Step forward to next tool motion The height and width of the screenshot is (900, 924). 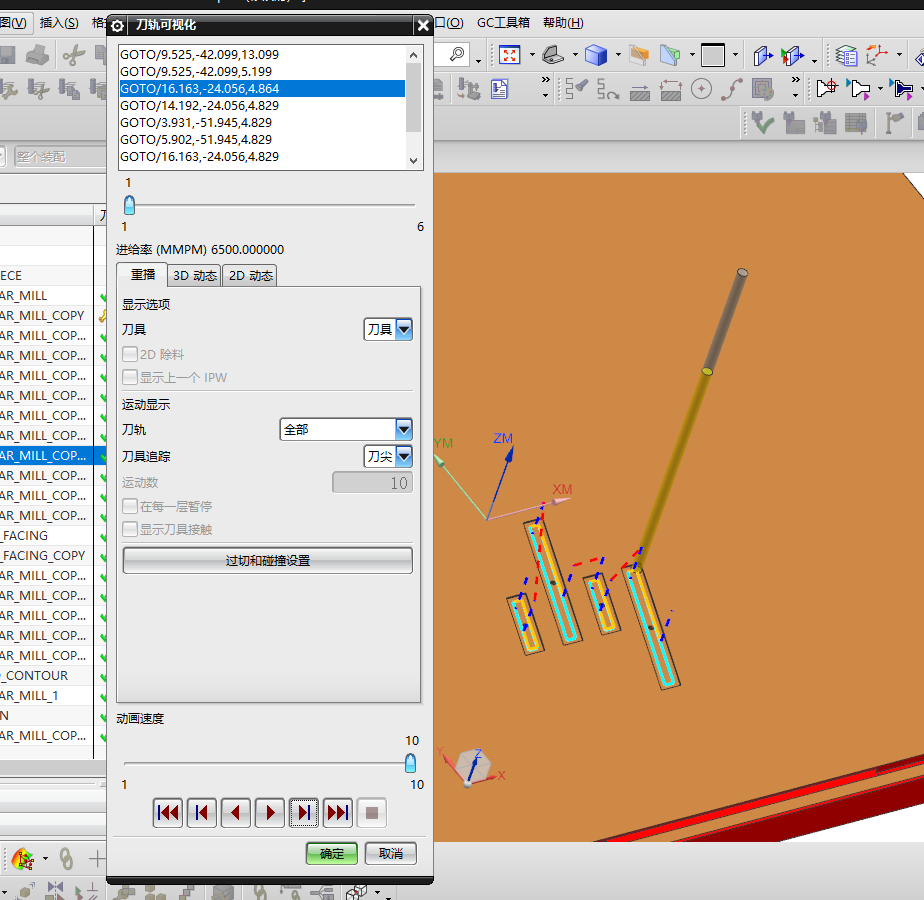(x=304, y=813)
